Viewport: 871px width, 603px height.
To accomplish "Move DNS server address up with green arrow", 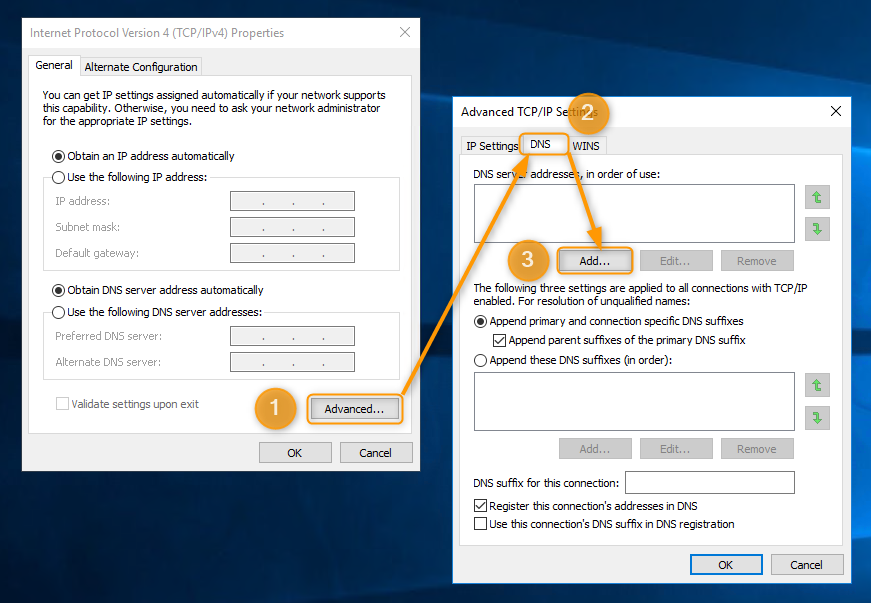I will (x=817, y=198).
